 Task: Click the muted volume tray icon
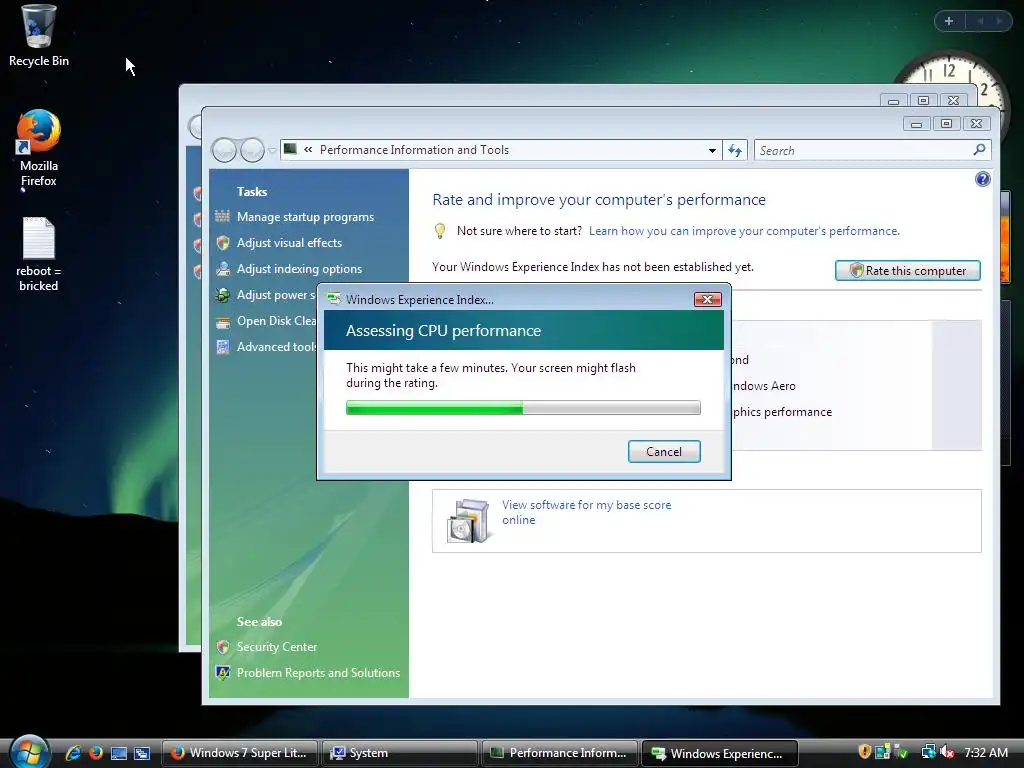tap(947, 752)
